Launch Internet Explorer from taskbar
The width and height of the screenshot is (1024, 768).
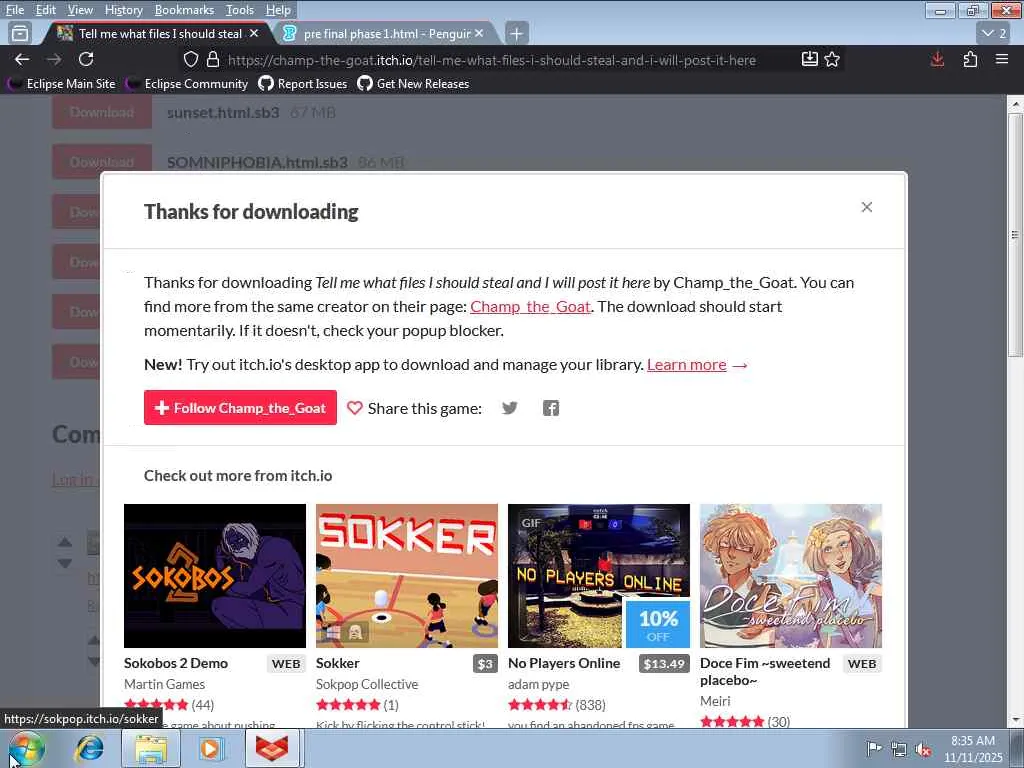tap(89, 748)
